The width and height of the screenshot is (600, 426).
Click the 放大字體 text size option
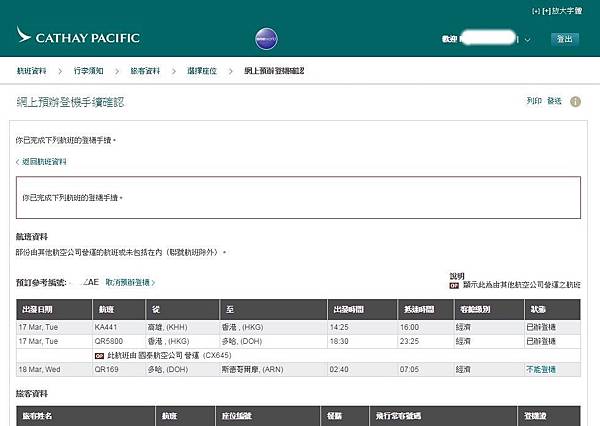click(x=562, y=11)
